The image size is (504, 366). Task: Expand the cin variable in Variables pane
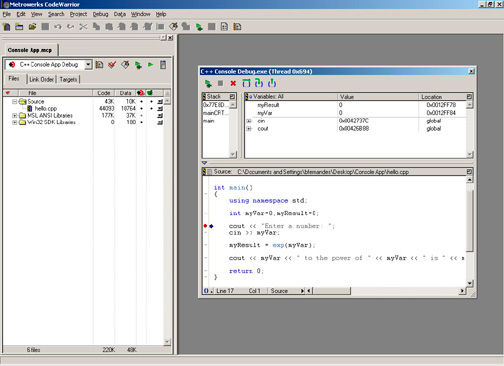click(249, 121)
